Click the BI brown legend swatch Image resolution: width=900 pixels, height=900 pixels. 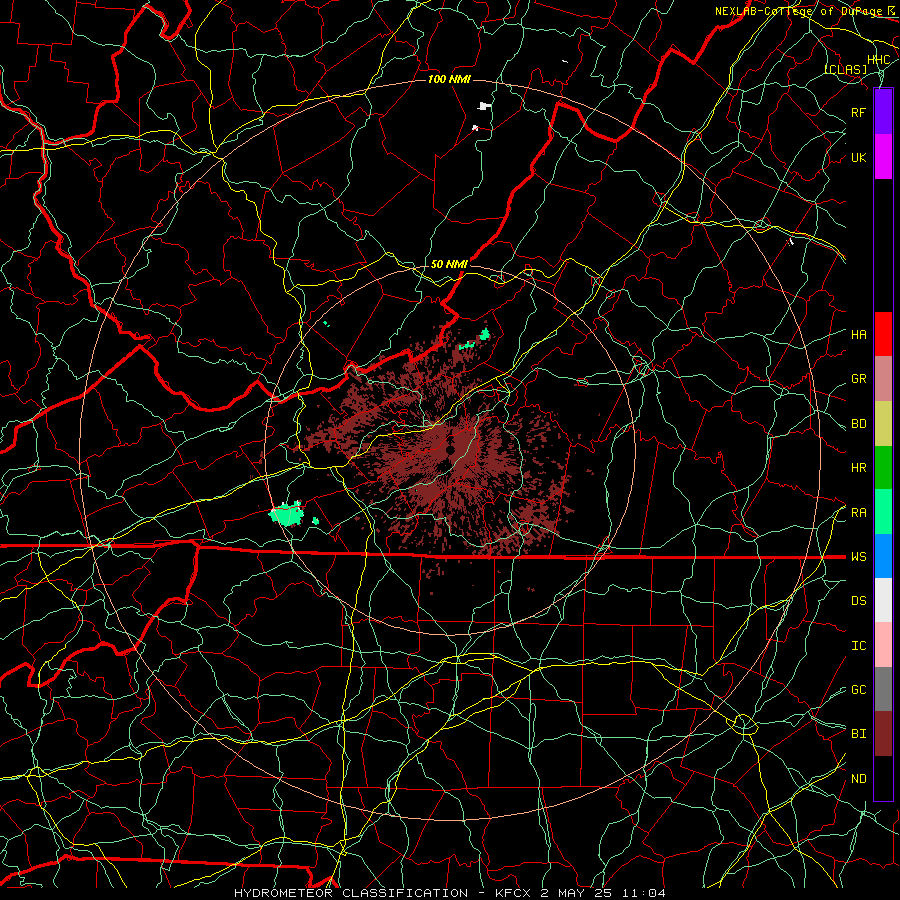pyautogui.click(x=883, y=734)
